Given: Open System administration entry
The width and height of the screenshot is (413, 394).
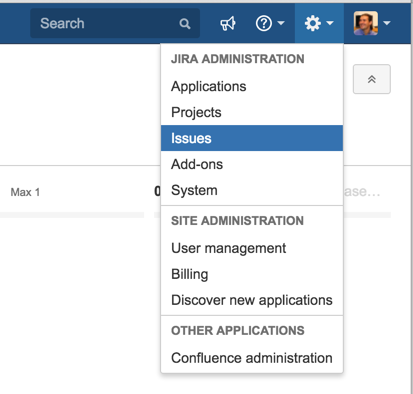Looking at the screenshot, I should 252,190.
